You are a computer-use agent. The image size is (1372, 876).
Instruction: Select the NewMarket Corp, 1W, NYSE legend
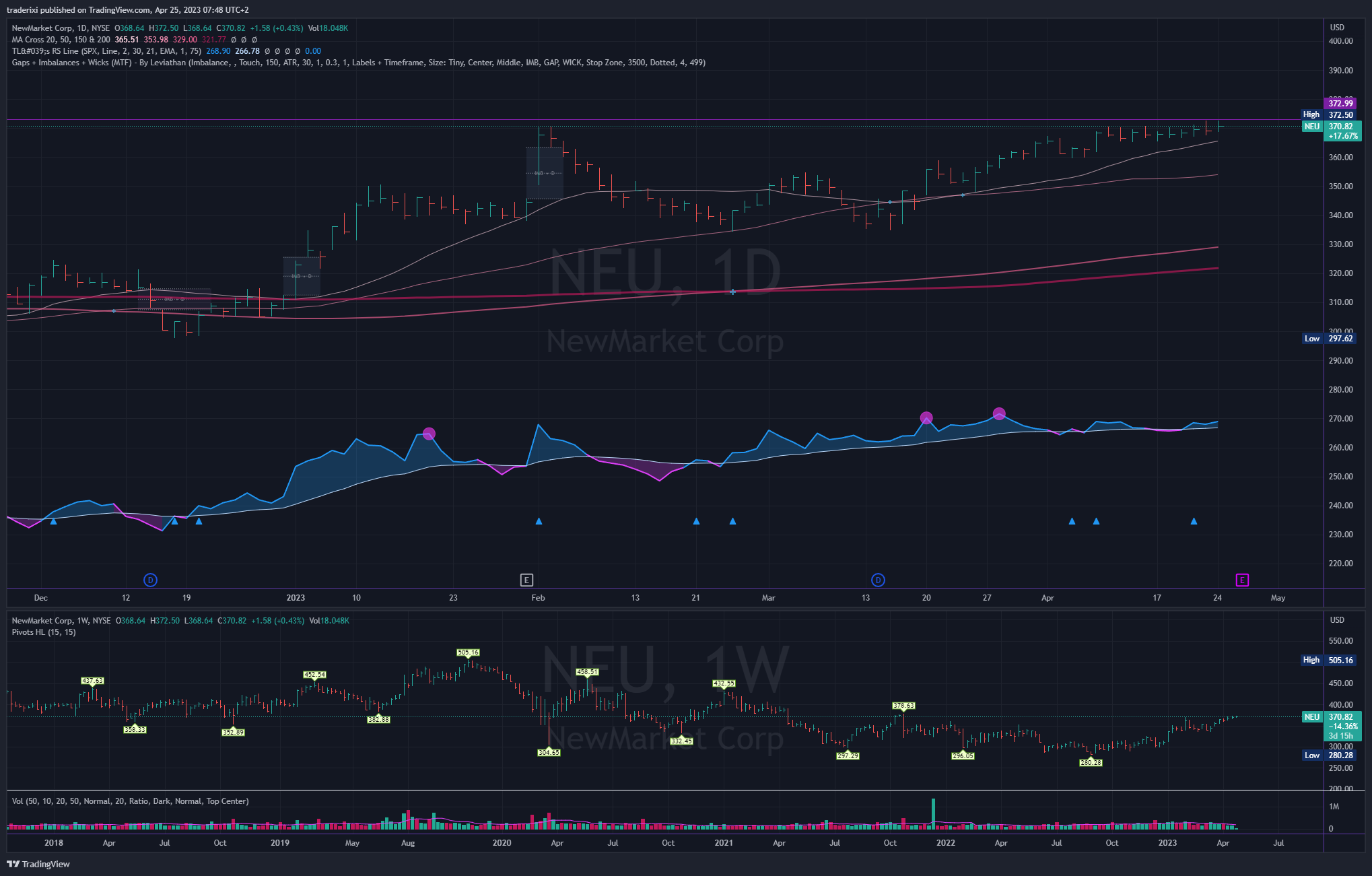pos(61,621)
